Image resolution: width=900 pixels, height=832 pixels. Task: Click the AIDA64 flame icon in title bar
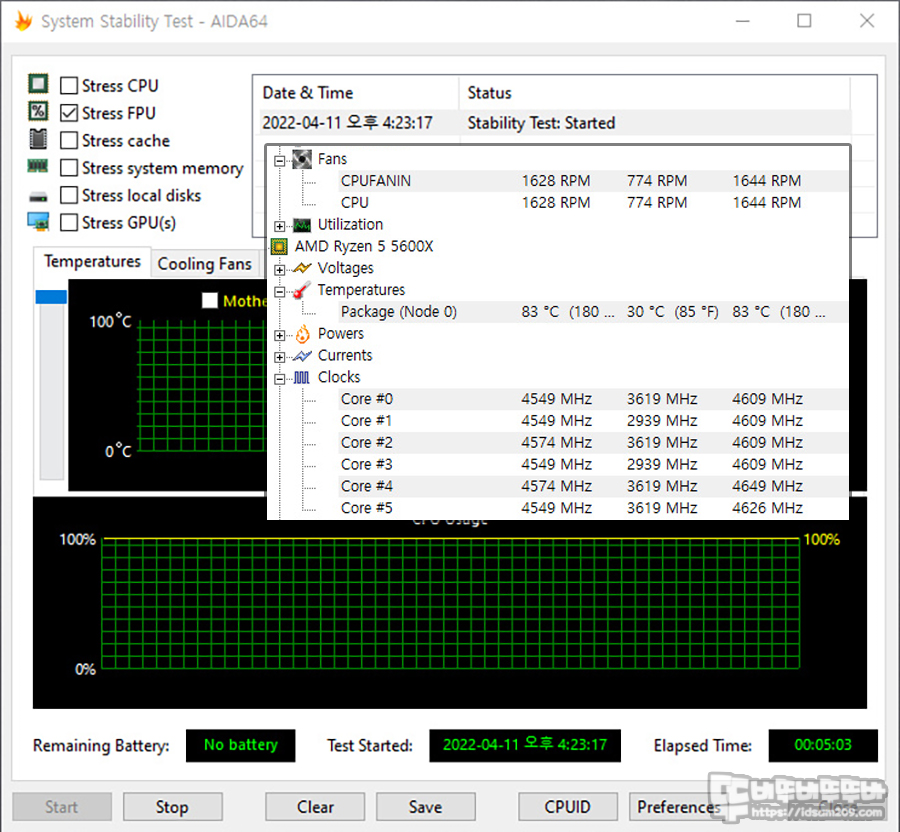[24, 21]
